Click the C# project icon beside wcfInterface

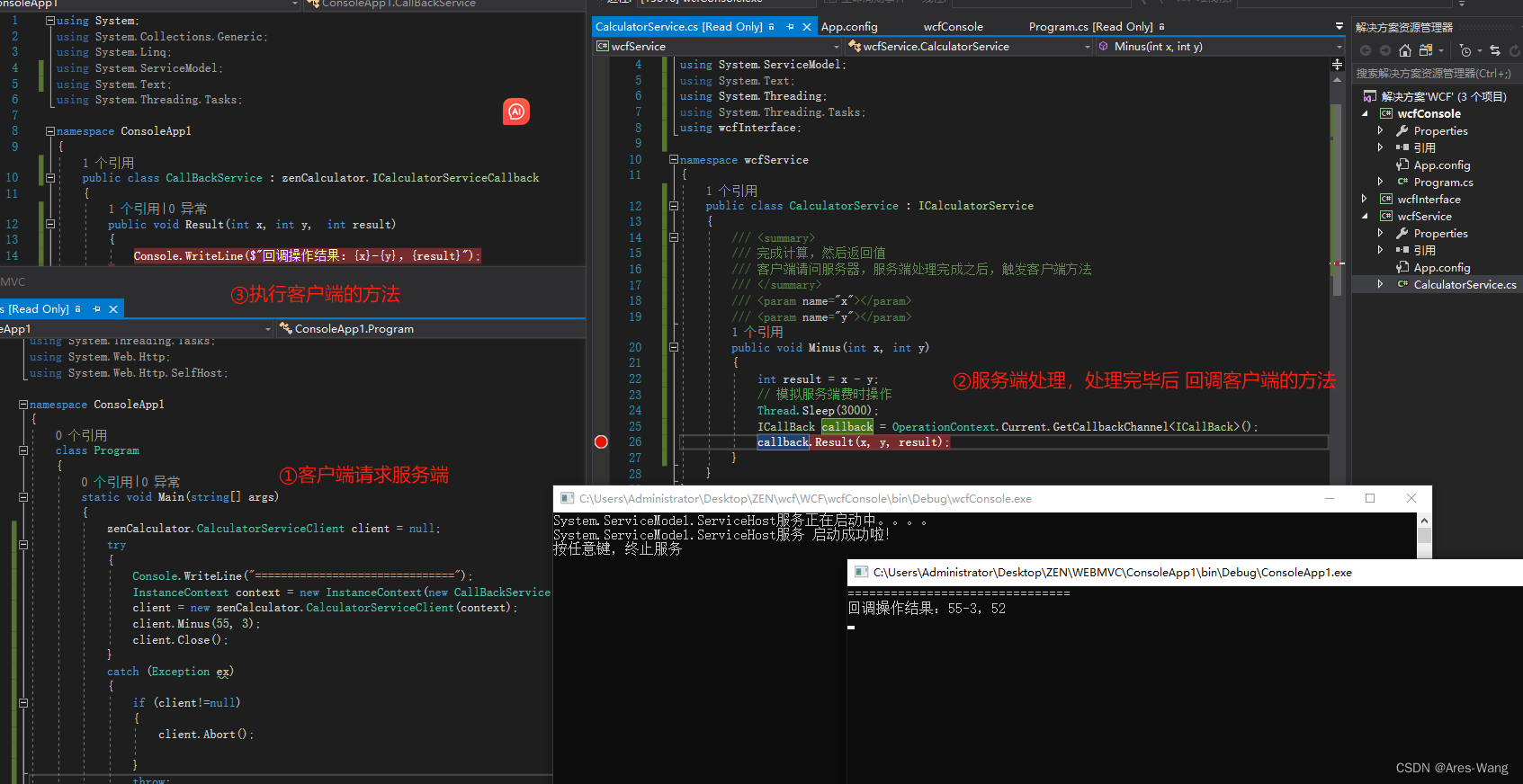click(1386, 199)
